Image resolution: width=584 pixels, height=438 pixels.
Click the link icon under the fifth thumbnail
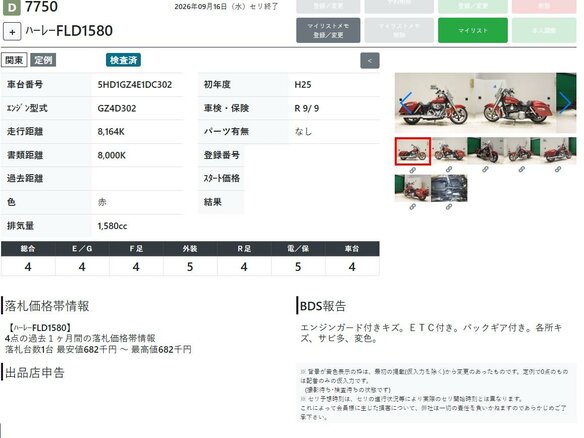[558, 169]
